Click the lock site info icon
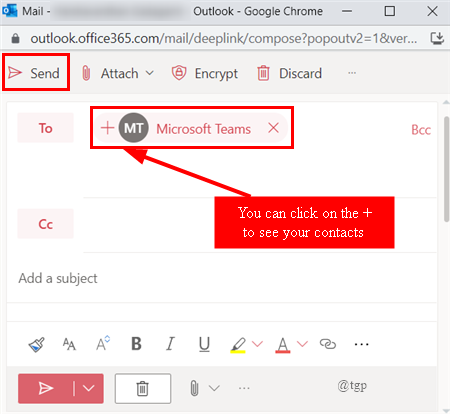This screenshot has height=414, width=450. (x=15, y=38)
